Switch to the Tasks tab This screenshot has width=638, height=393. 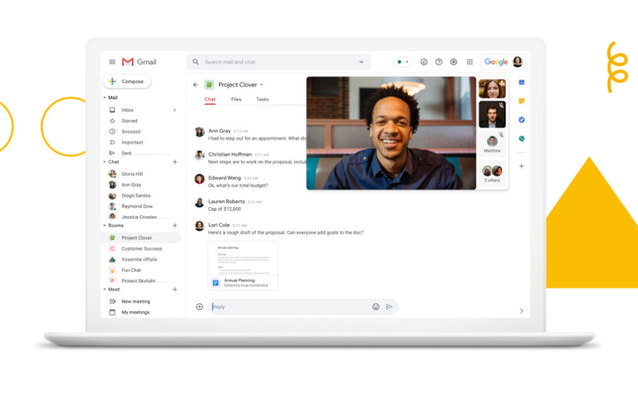pos(262,99)
